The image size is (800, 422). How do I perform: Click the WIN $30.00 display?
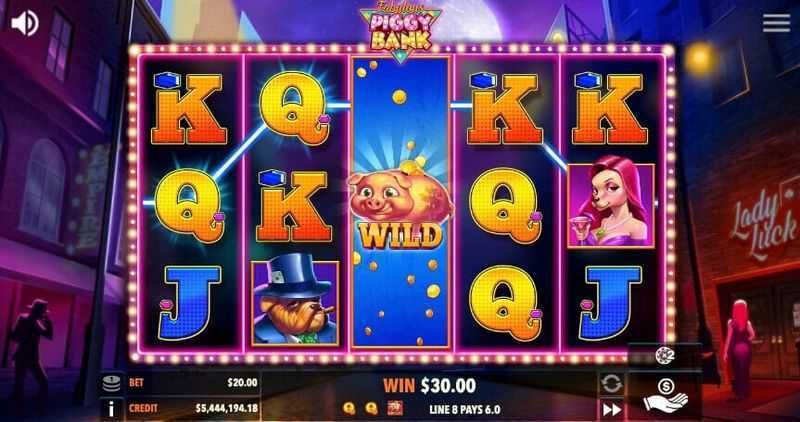point(429,386)
